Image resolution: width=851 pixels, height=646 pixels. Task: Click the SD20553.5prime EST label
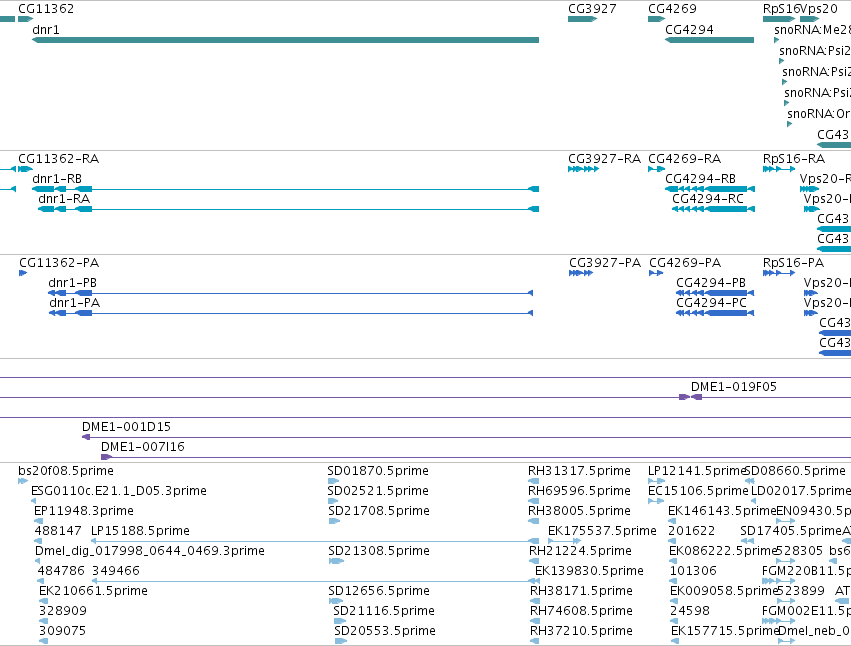(x=385, y=631)
